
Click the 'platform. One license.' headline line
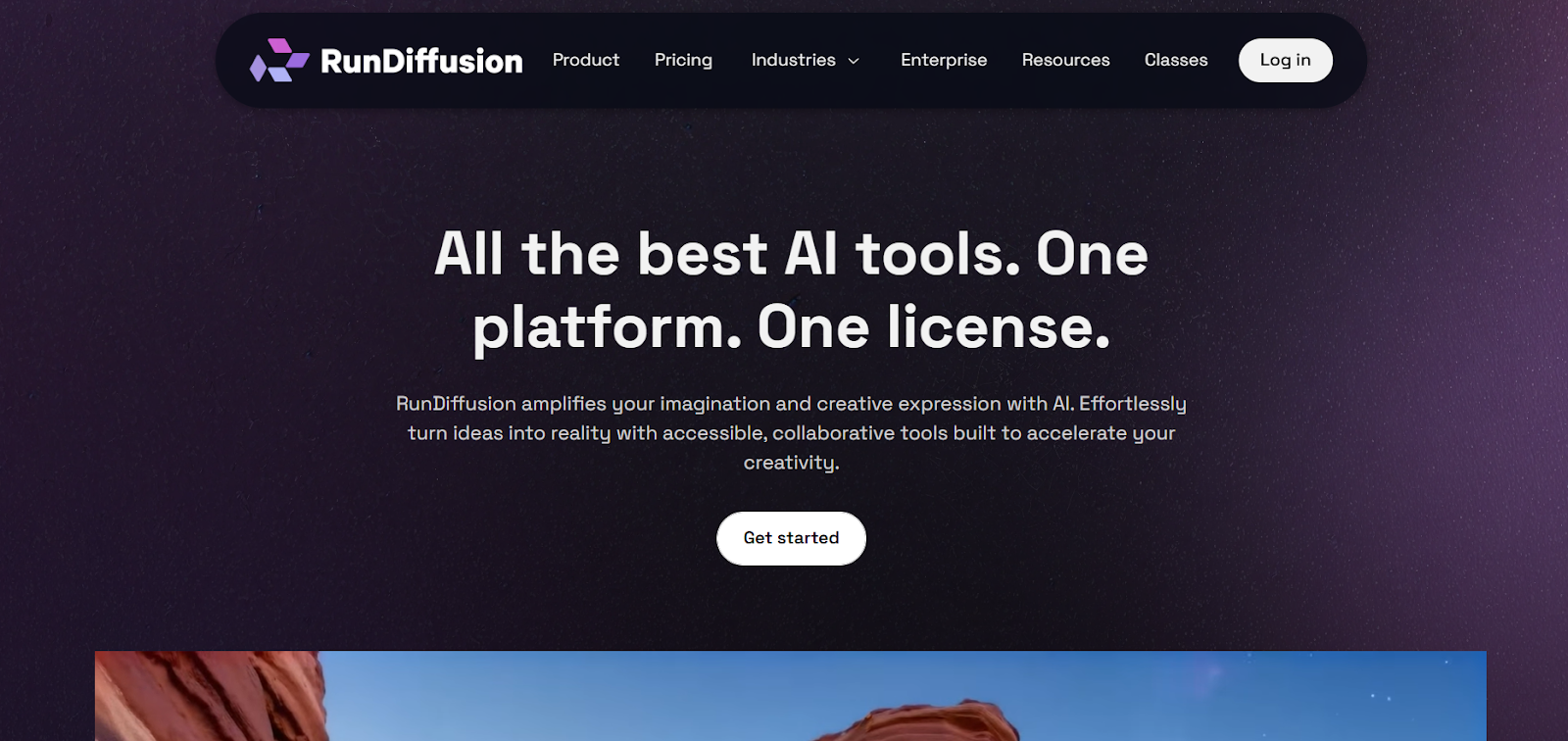(x=791, y=327)
